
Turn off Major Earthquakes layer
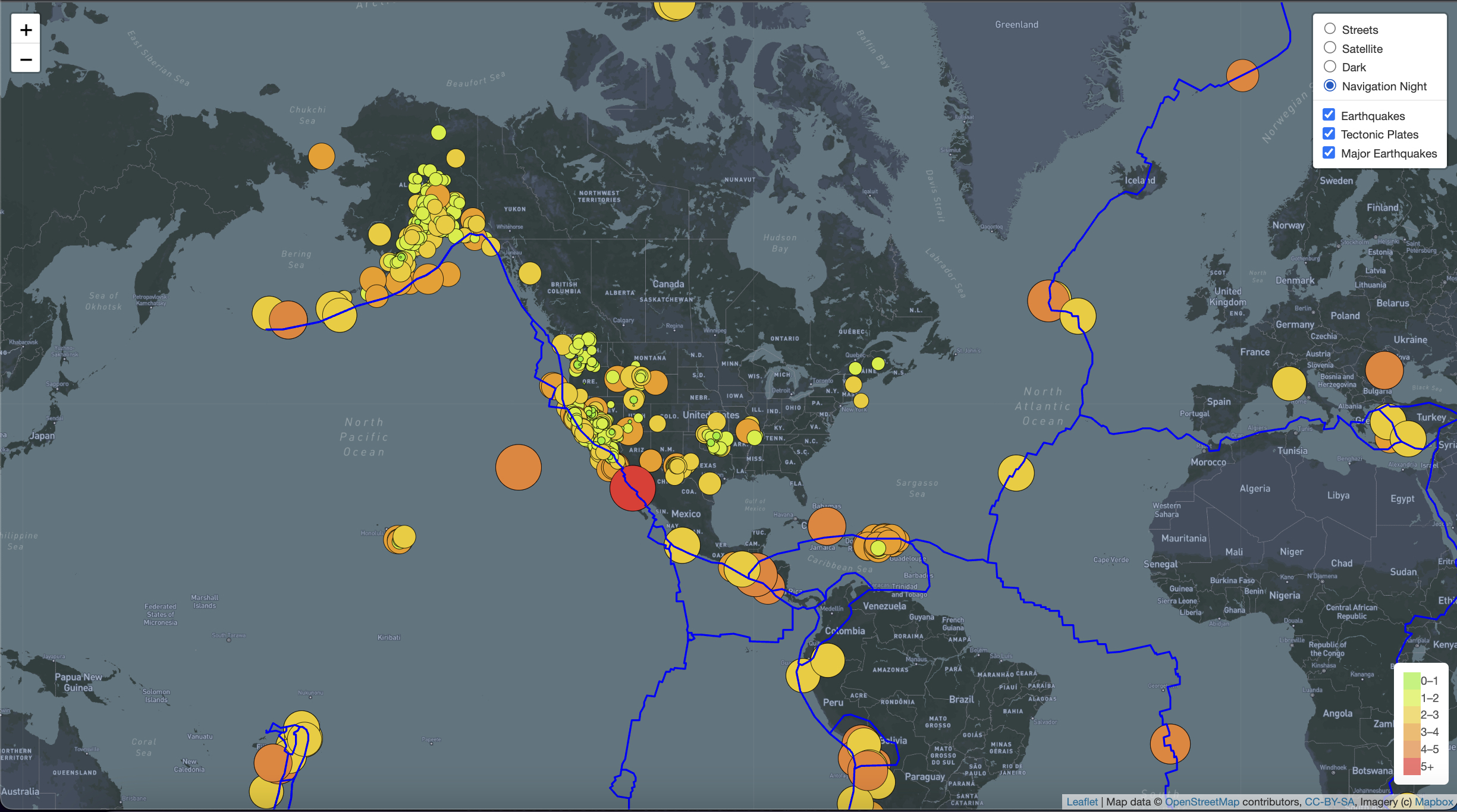click(1330, 152)
